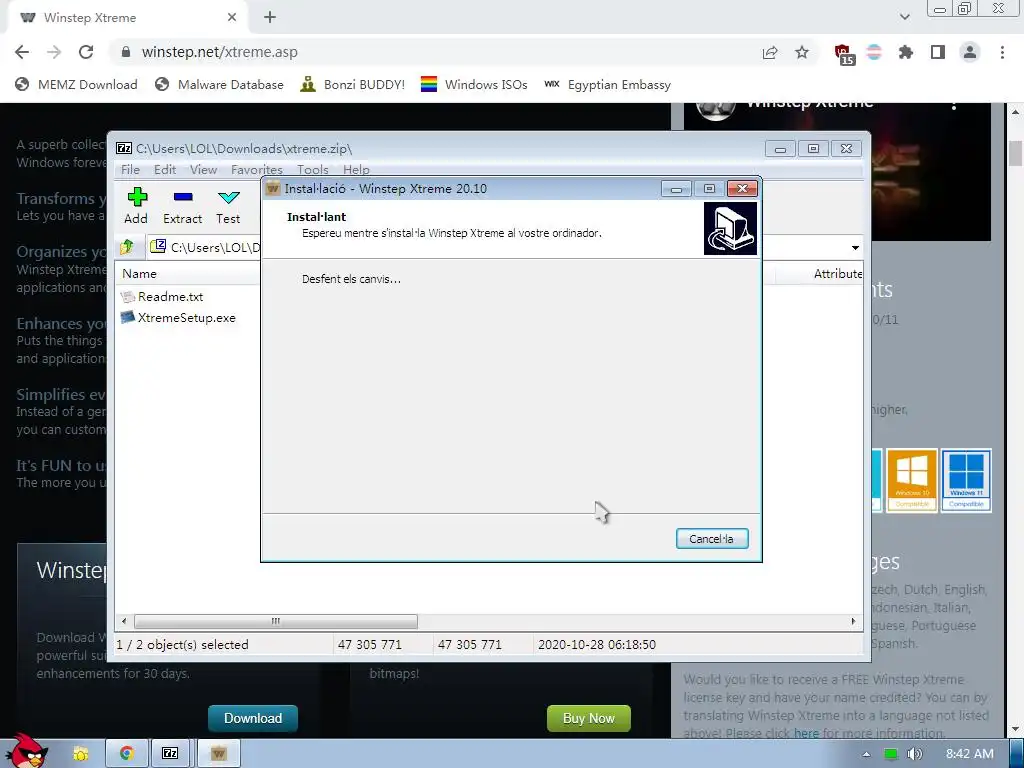Click the green network tray icon
The width and height of the screenshot is (1024, 768).
[x=890, y=754]
